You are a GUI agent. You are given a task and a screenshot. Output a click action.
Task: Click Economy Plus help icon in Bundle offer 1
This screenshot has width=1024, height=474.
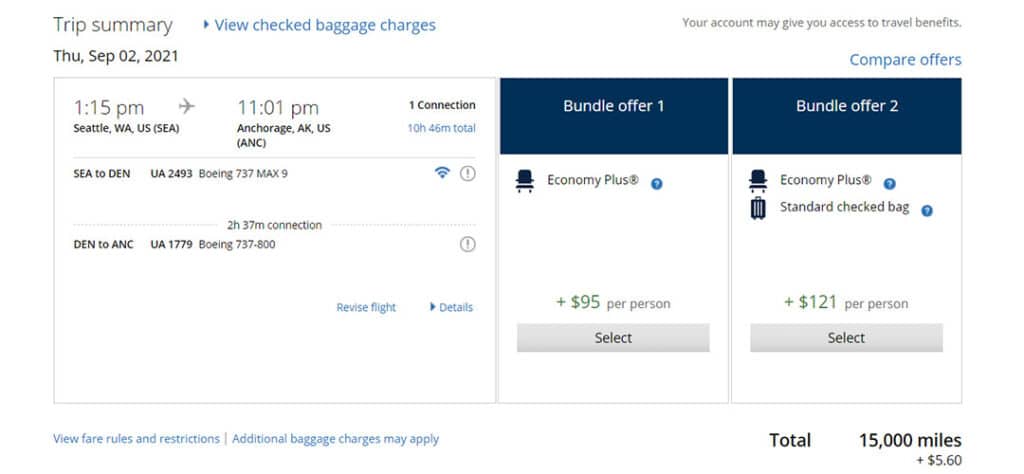(x=657, y=184)
